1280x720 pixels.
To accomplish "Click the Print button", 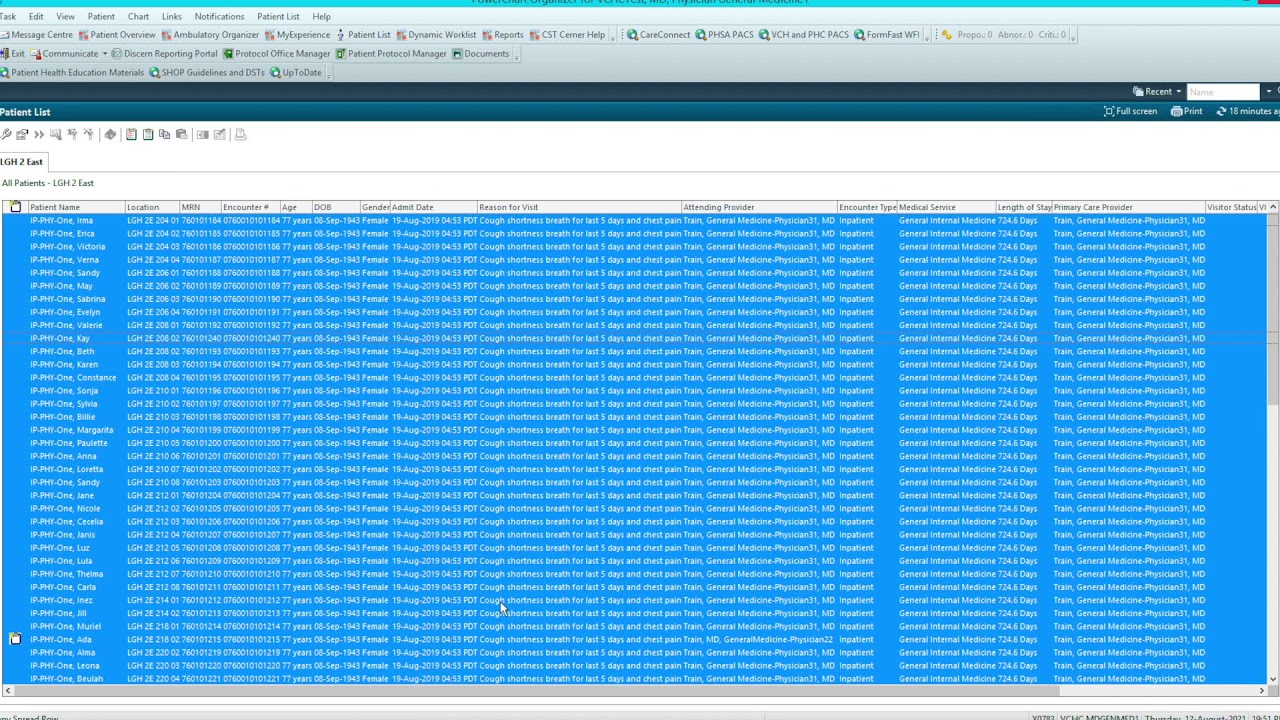I will tap(1187, 112).
